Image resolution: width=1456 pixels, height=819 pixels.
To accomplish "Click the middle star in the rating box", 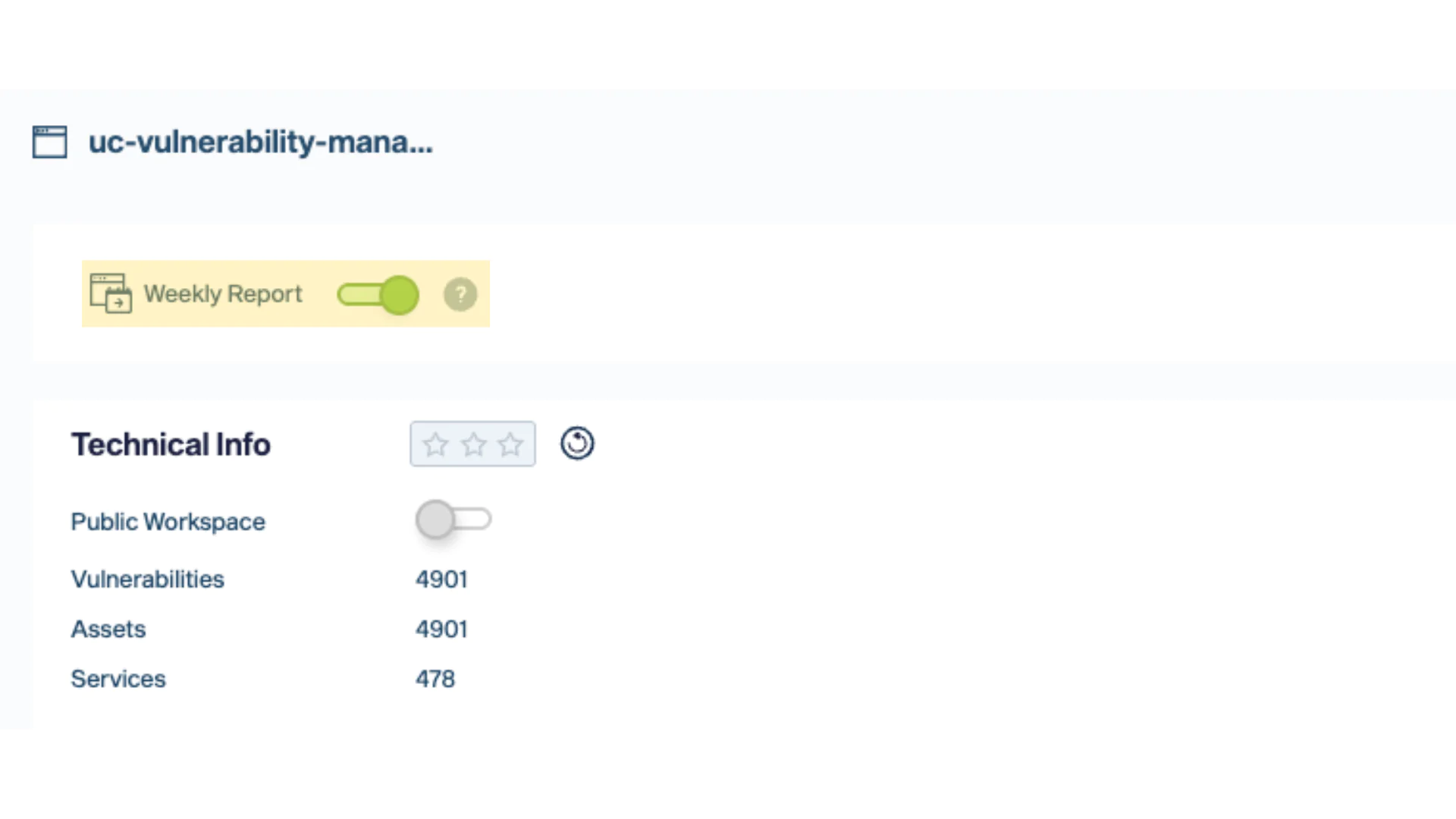I will coord(473,444).
